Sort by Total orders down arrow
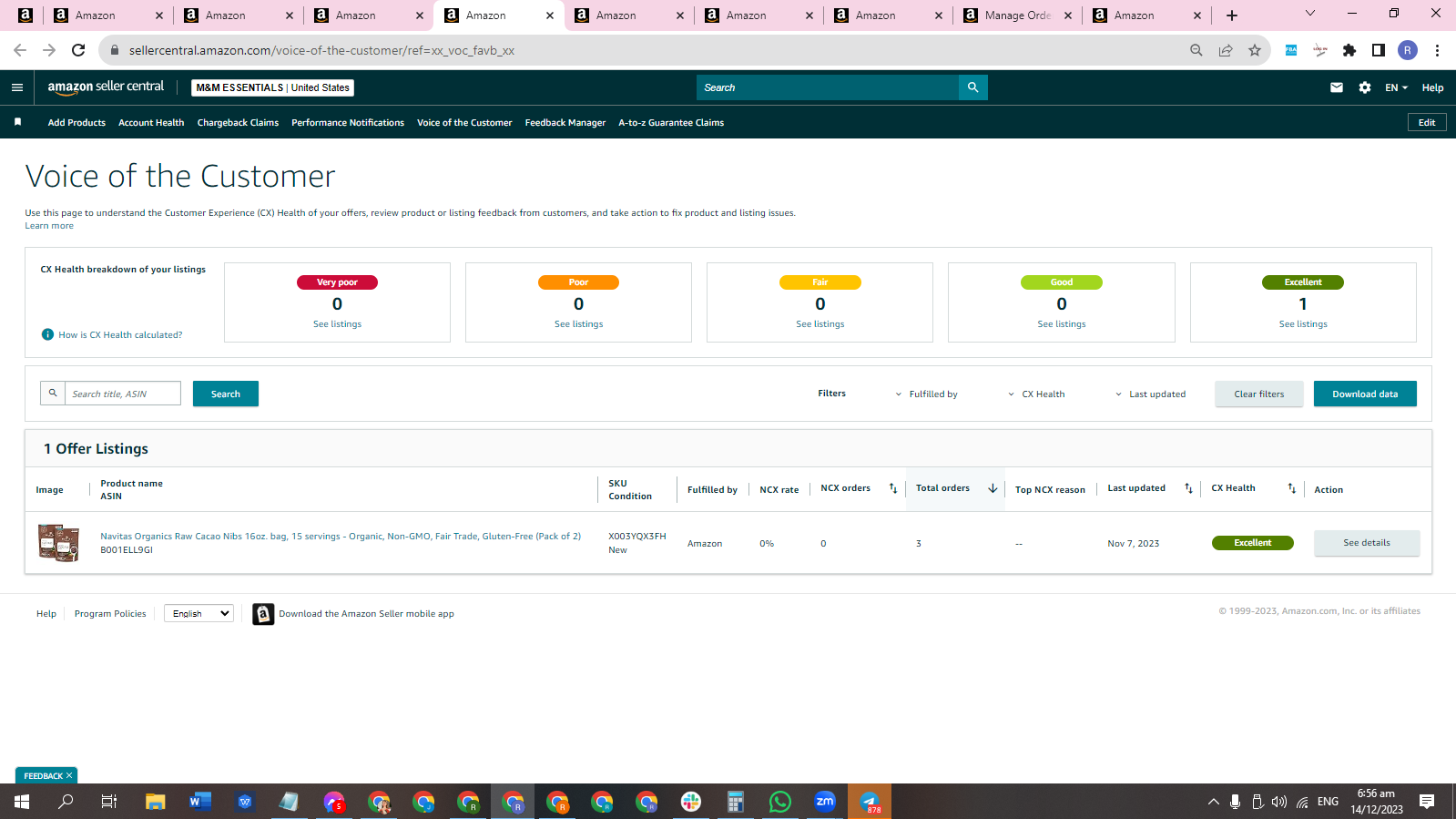 (993, 488)
